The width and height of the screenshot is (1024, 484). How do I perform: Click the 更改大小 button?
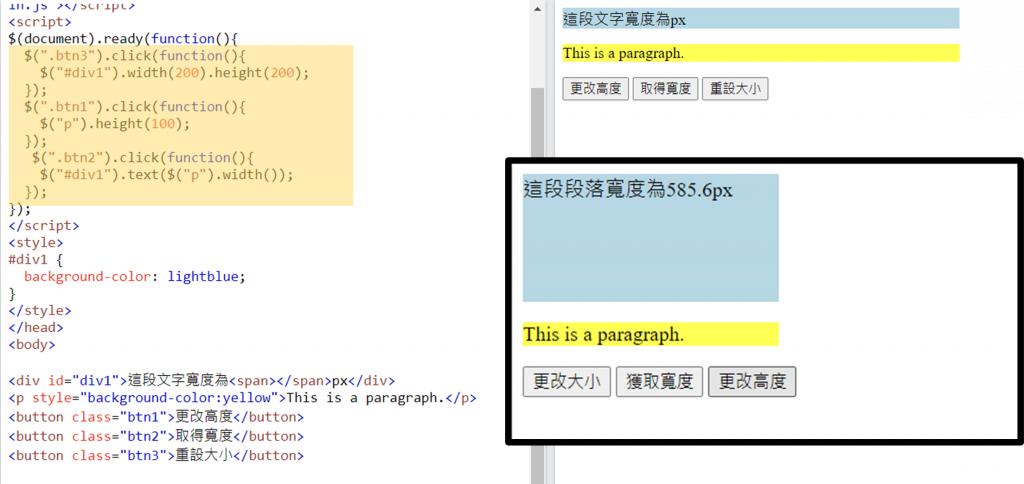pyautogui.click(x=567, y=381)
